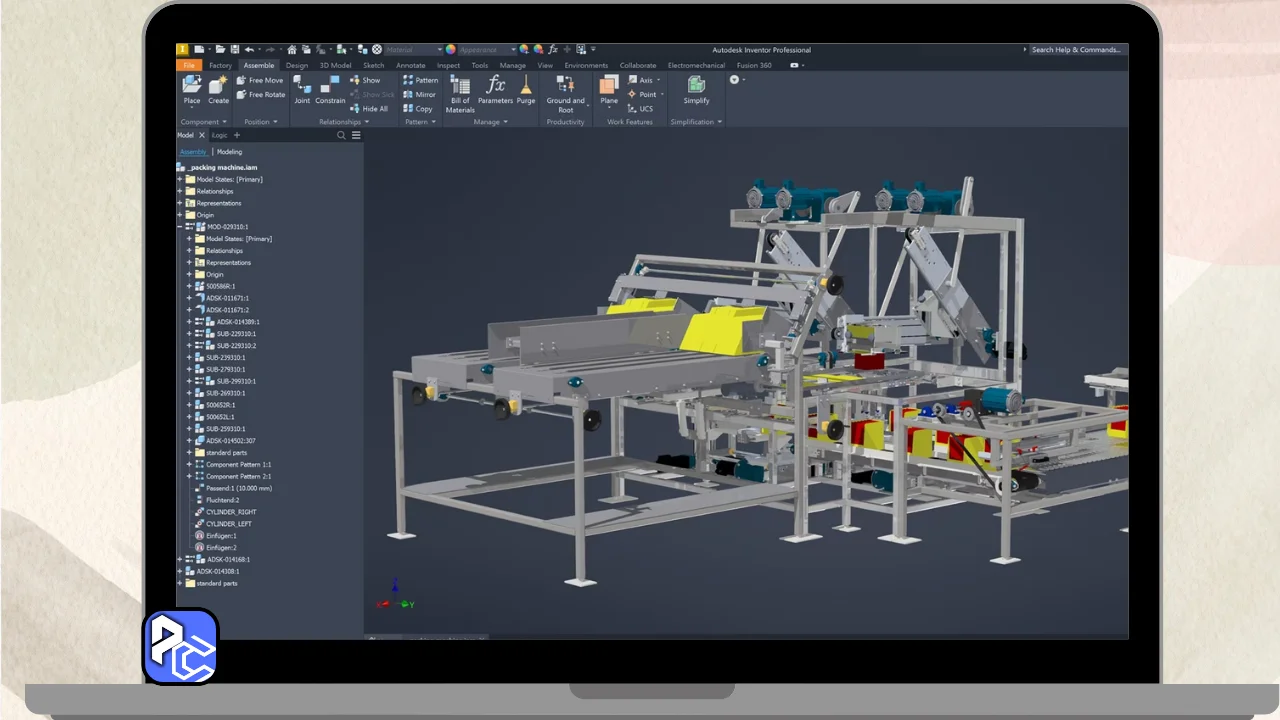Click the Purge broom icon
The image size is (1280, 720).
(x=526, y=85)
